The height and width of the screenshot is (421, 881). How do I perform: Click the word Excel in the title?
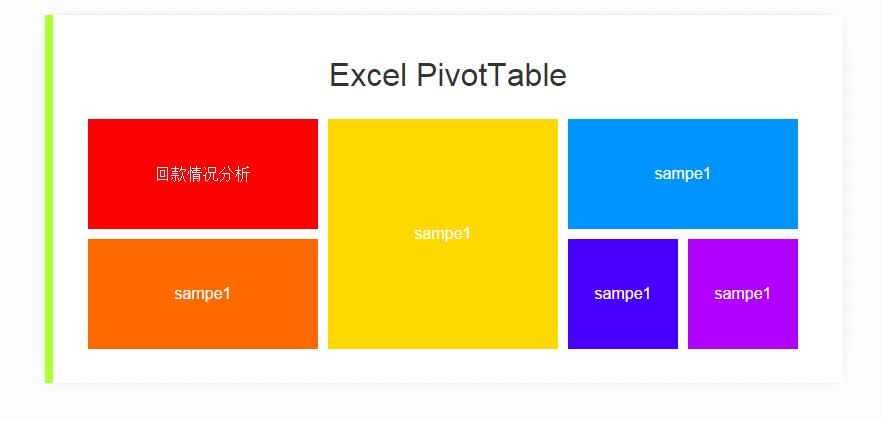pos(368,75)
